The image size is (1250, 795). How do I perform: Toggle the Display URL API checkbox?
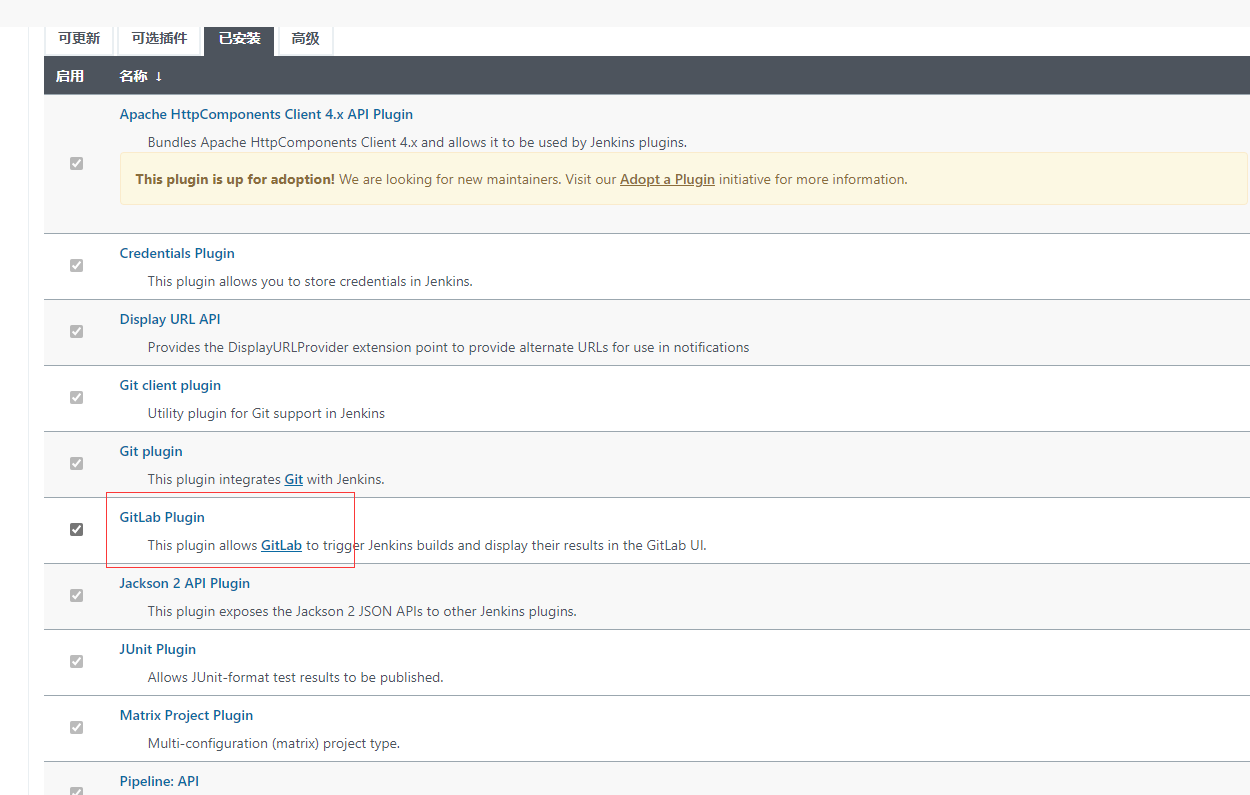click(x=76, y=331)
